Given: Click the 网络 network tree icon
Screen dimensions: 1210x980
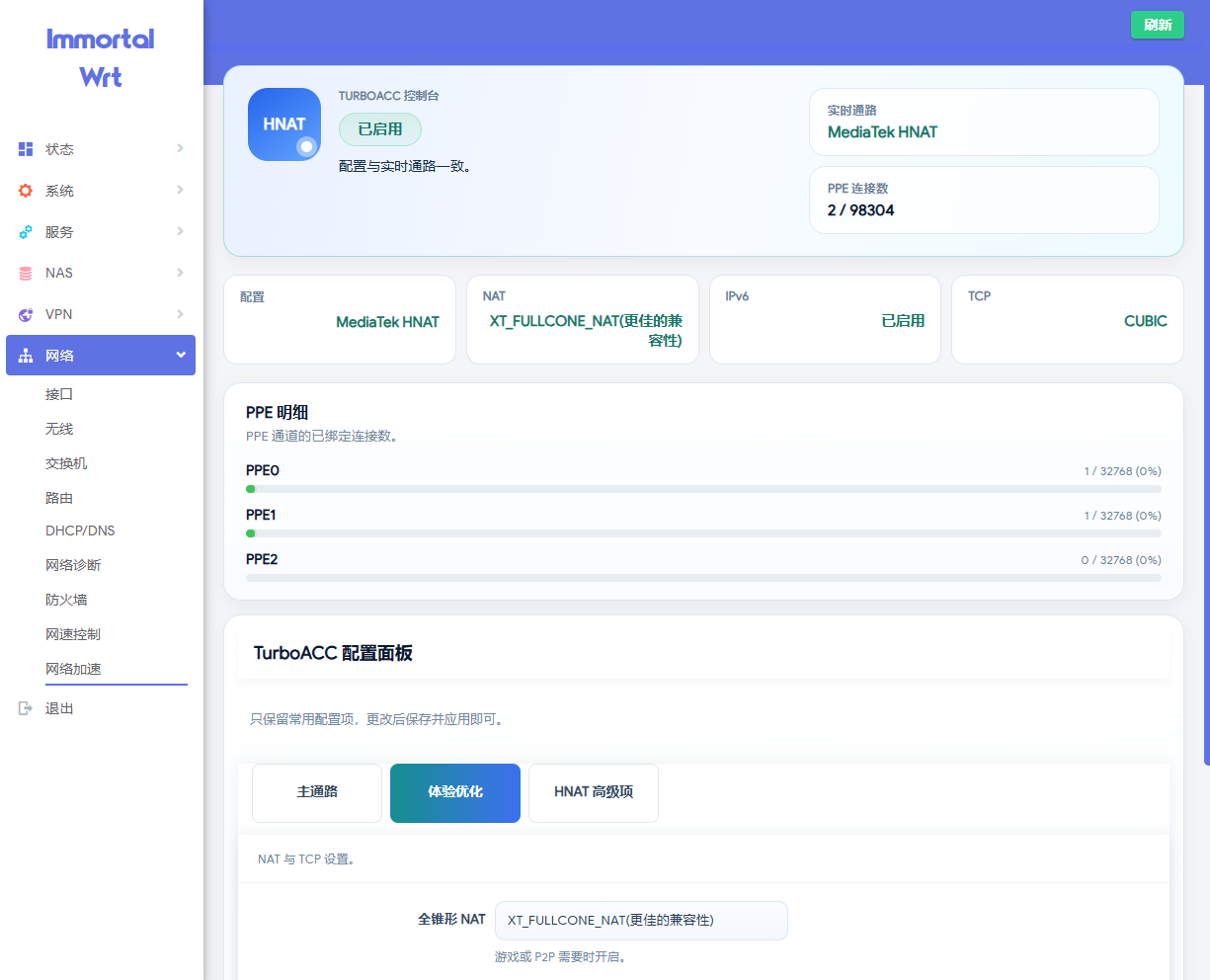Looking at the screenshot, I should pos(26,356).
